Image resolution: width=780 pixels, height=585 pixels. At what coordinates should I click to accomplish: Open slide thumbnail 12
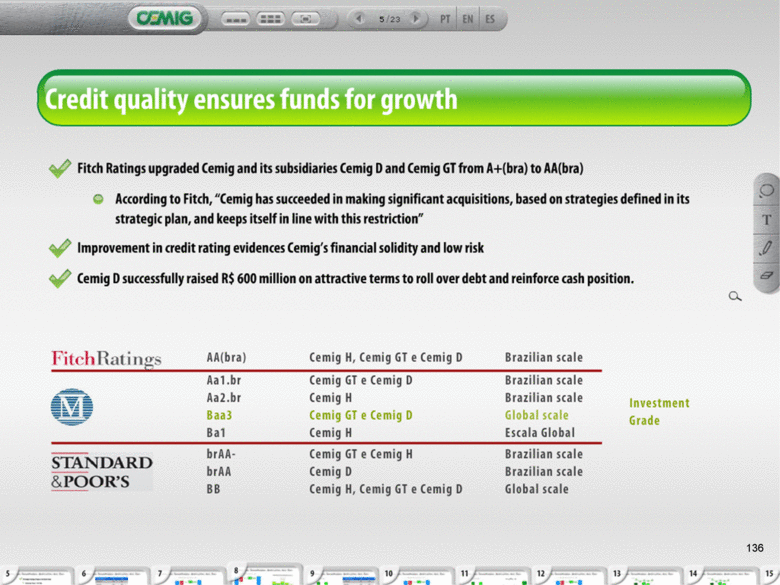point(570,576)
